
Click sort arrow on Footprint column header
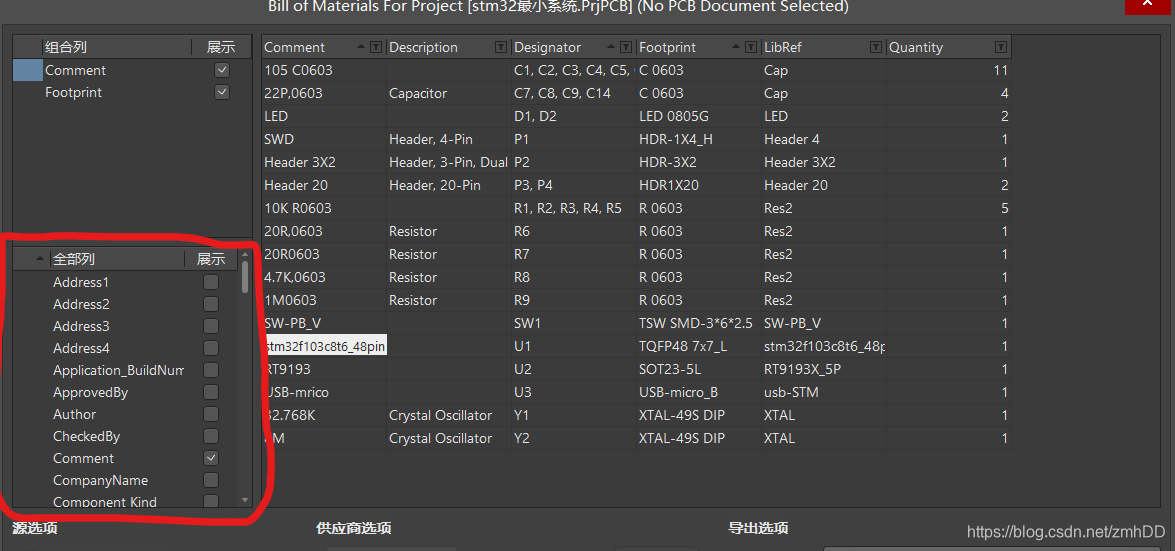tap(736, 48)
